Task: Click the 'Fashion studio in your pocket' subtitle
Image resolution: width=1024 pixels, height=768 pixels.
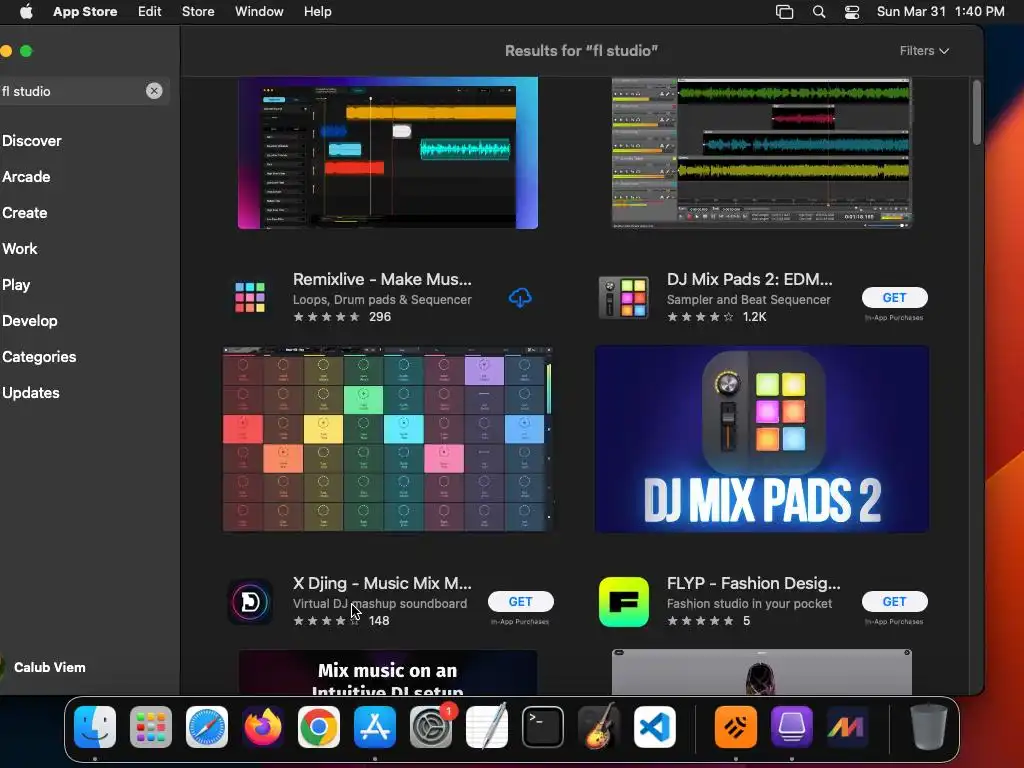Action: pos(749,604)
